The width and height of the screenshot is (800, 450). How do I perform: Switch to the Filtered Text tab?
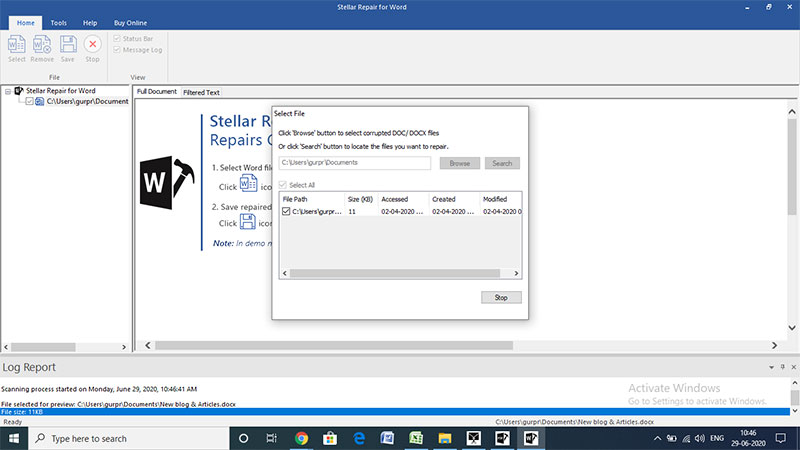click(x=201, y=92)
